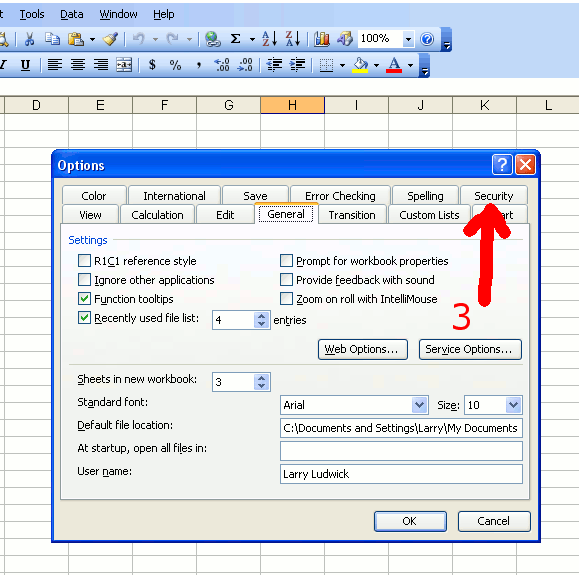Click the Underline formatting icon
579x575 pixels.
tap(25, 65)
